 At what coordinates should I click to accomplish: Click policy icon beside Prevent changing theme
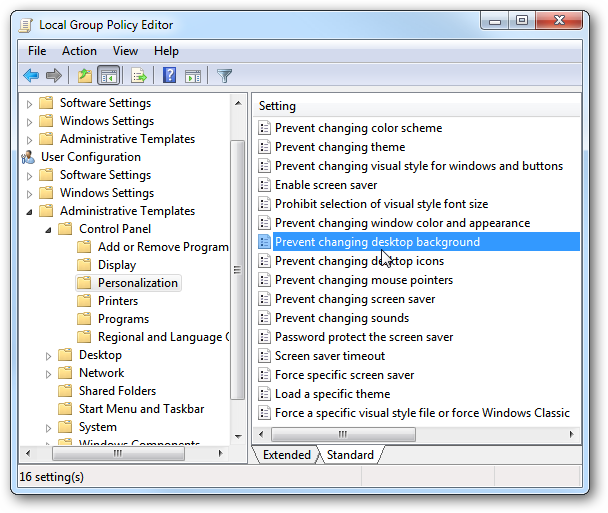264,147
